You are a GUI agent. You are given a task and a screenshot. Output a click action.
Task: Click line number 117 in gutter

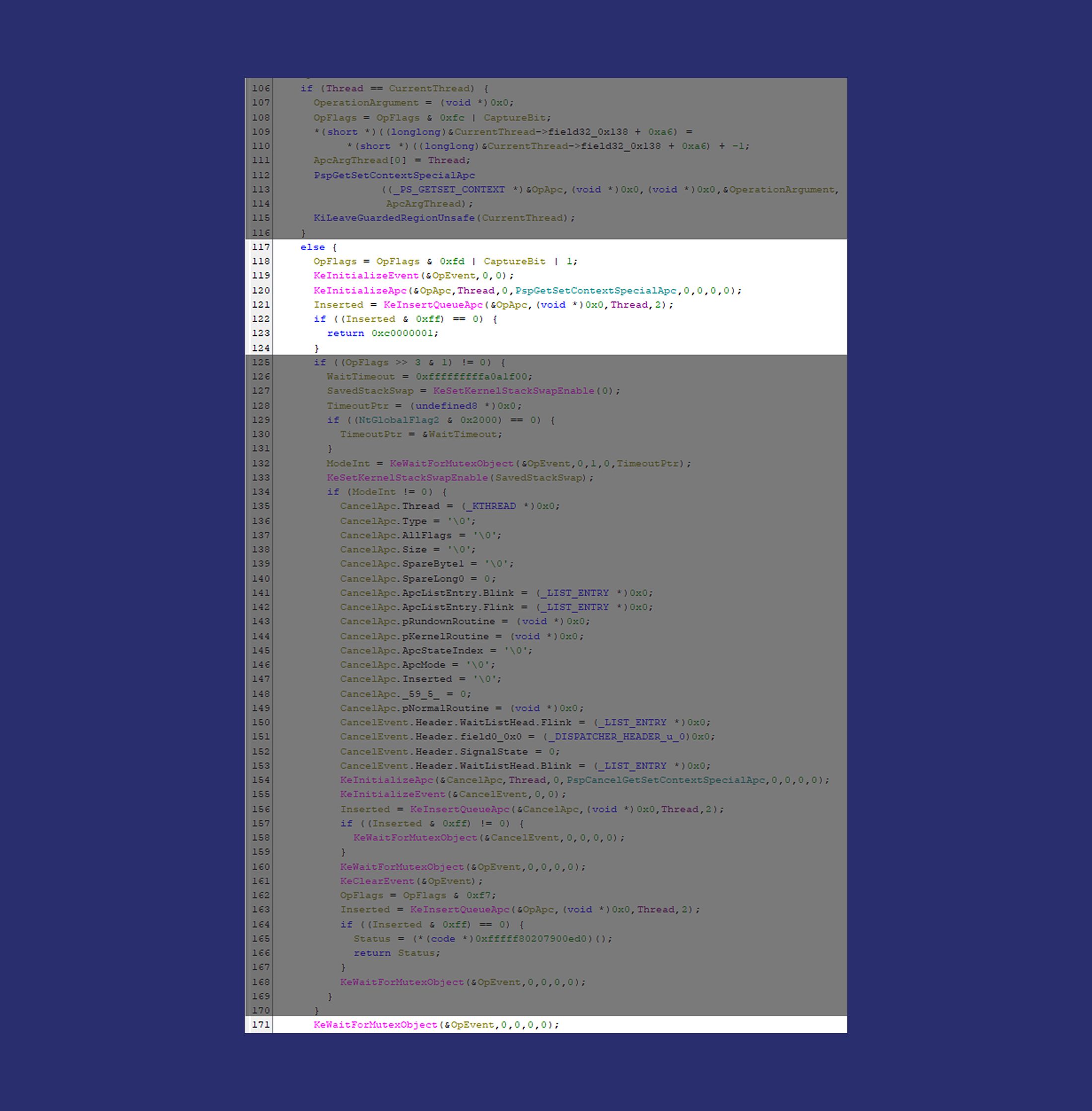[261, 247]
